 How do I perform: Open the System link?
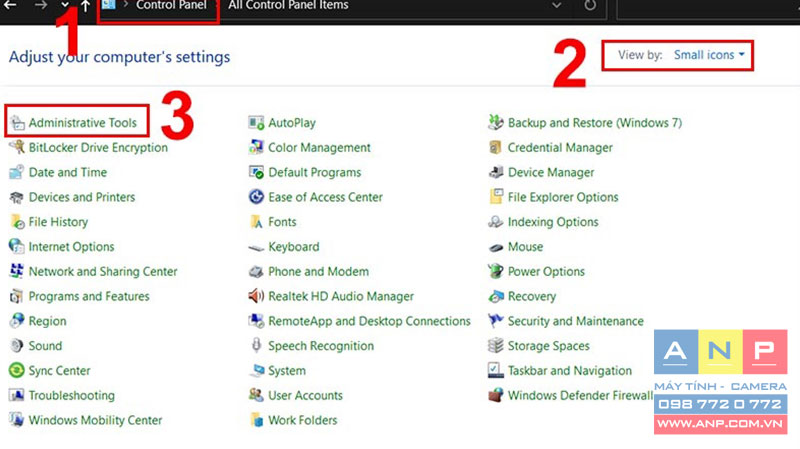287,371
